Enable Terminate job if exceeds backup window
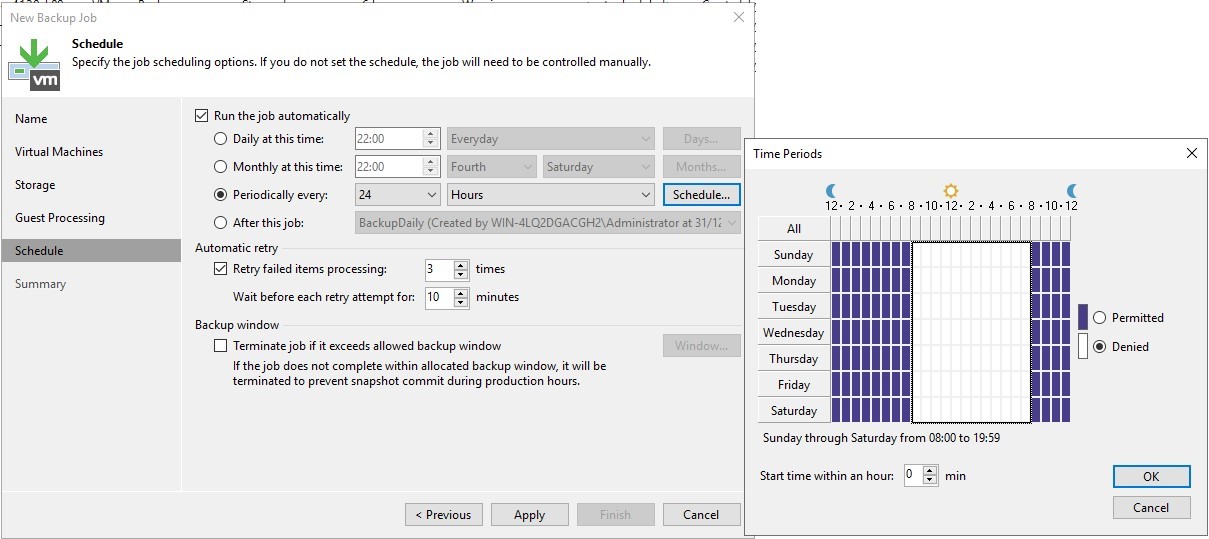1209x539 pixels. click(x=221, y=346)
